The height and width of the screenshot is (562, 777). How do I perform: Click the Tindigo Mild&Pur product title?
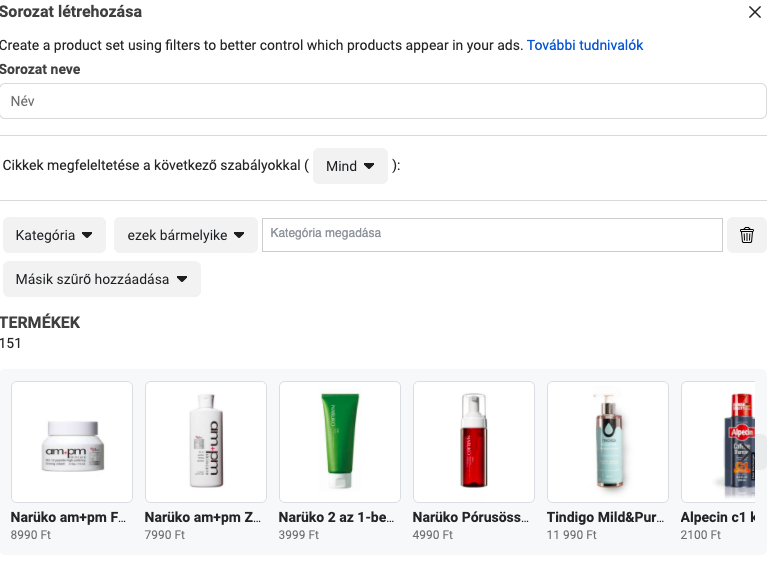pyautogui.click(x=605, y=517)
